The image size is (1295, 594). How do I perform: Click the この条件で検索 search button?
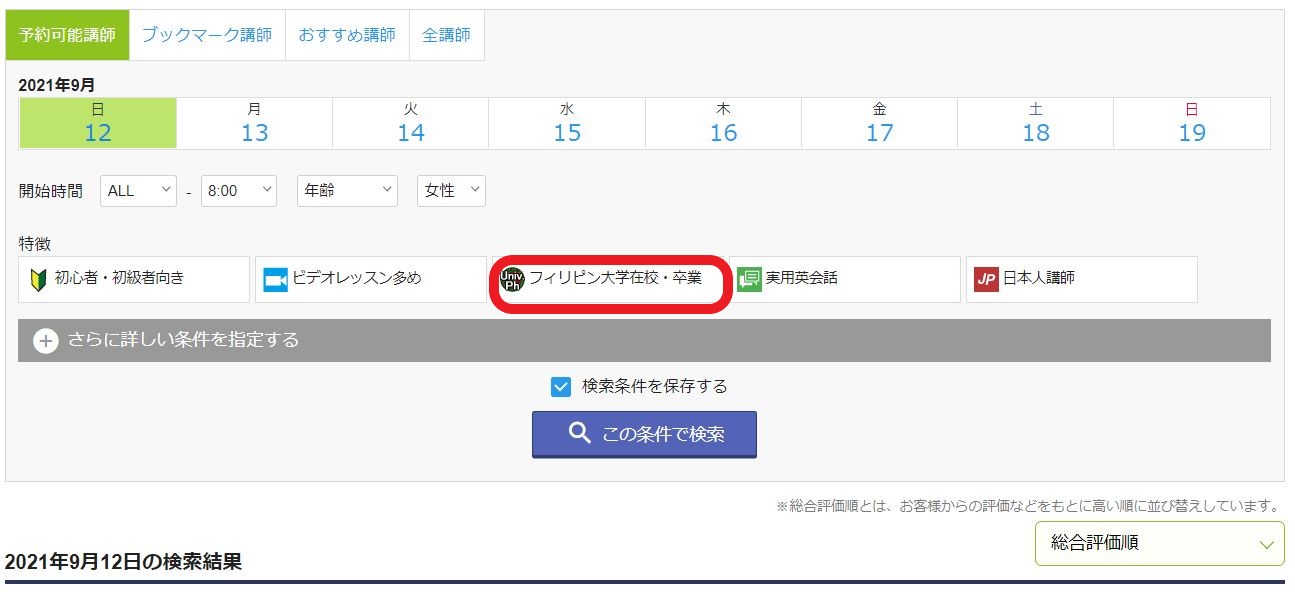[x=644, y=434]
